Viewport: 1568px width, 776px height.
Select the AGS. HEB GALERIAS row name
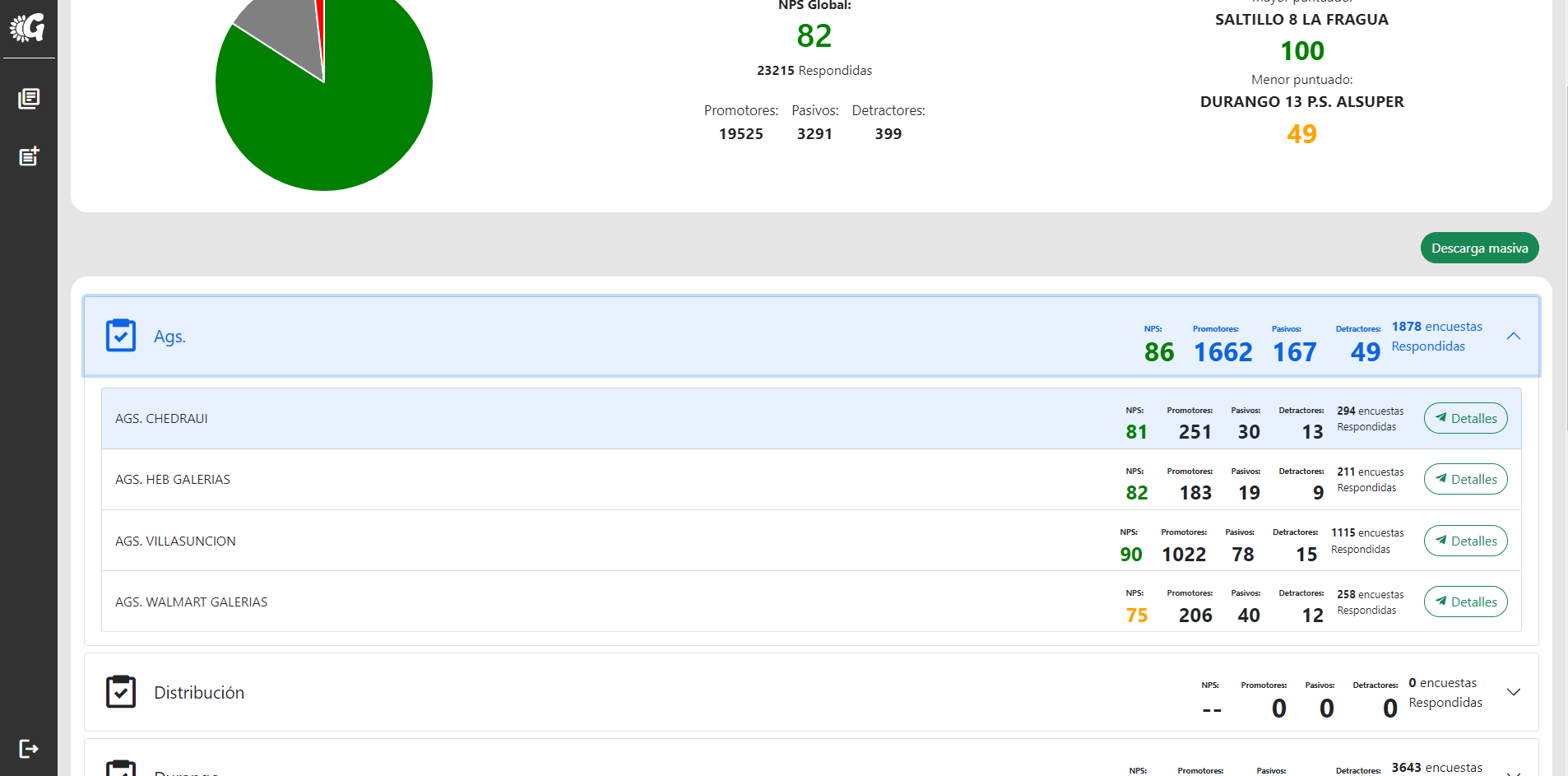(x=173, y=479)
